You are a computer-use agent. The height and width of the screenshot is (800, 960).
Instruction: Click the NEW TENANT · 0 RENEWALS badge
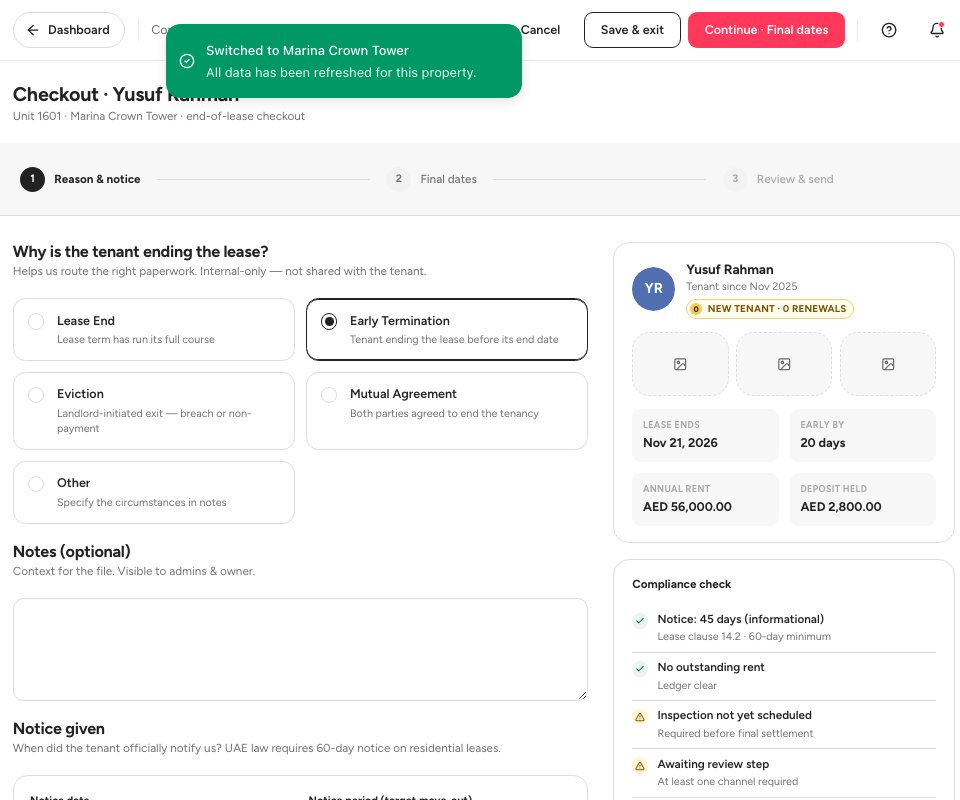(770, 309)
